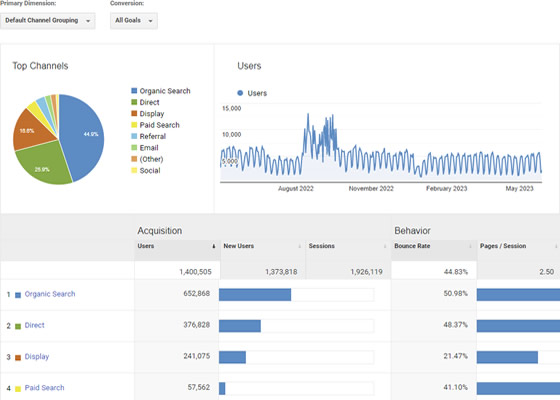Click the Paid Search legend yellow swatch
Screen dimensions: 560x400
134,125
